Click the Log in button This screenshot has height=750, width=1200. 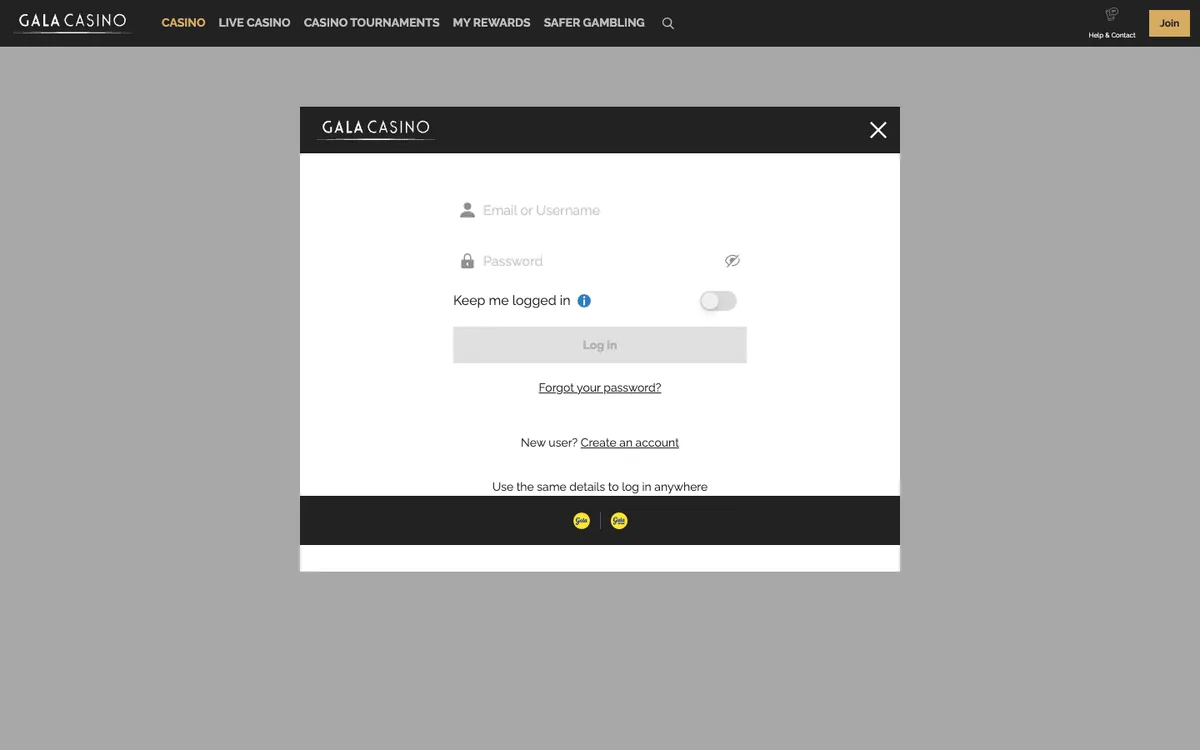(600, 345)
